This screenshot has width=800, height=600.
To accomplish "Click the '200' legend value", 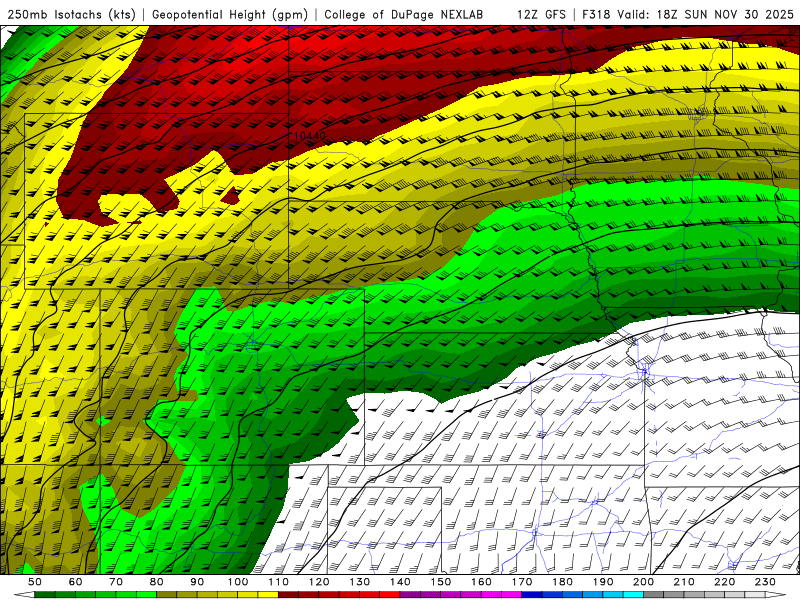I will [644, 582].
